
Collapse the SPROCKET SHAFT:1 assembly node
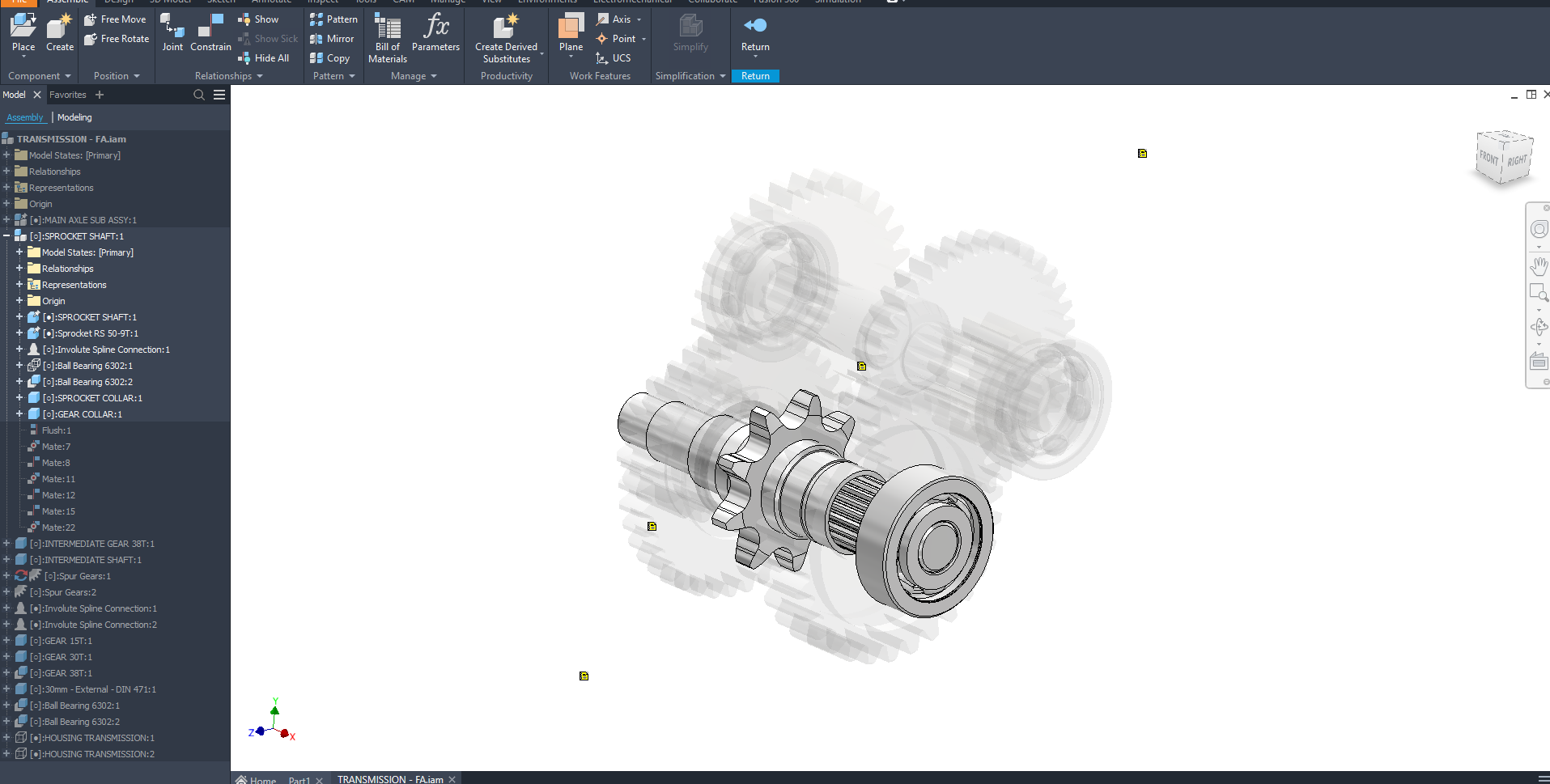(x=6, y=236)
